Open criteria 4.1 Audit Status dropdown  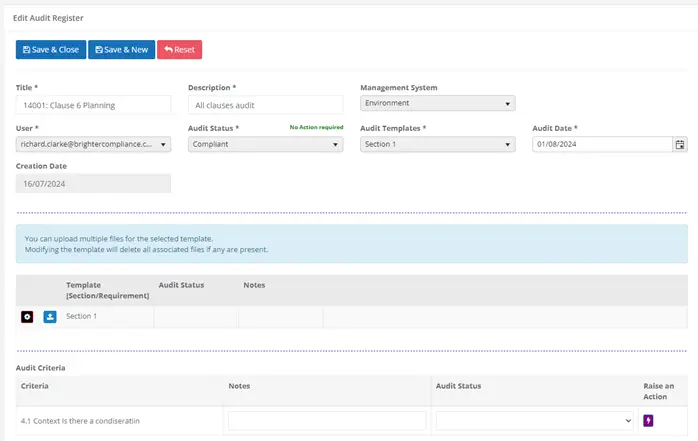[x=535, y=421]
